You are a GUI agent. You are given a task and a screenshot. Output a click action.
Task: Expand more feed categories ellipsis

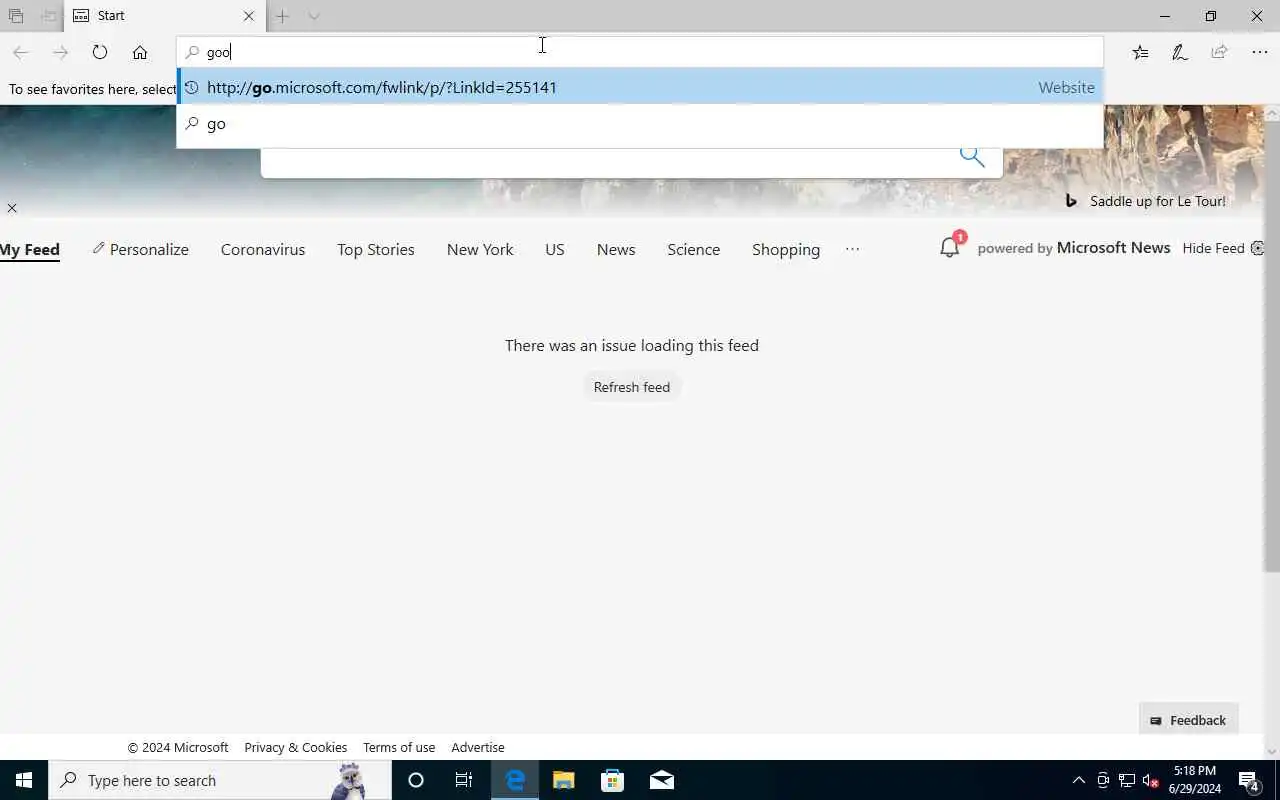point(852,249)
